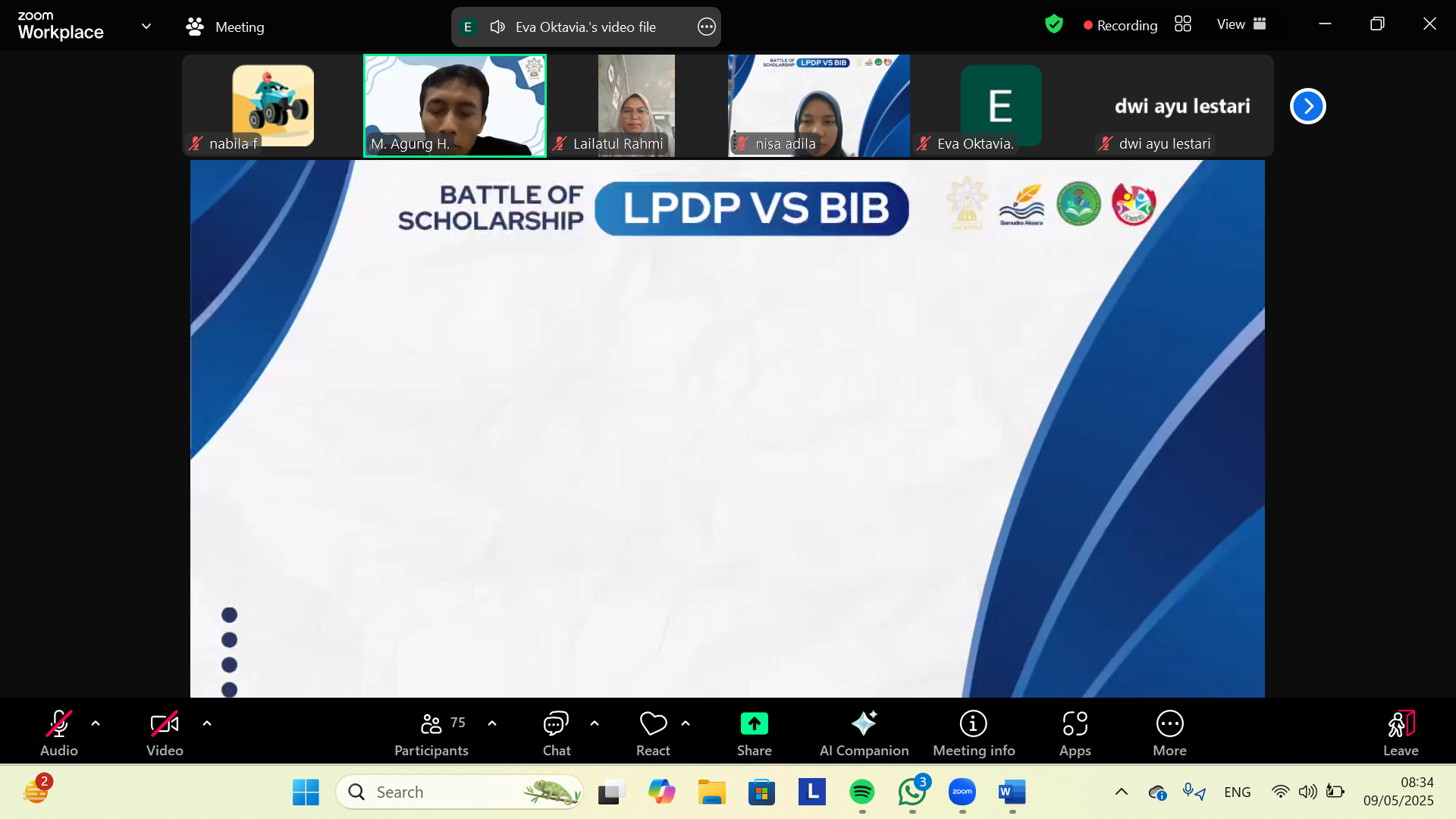
Task: Open the Apps icon in toolbar
Action: tap(1075, 724)
